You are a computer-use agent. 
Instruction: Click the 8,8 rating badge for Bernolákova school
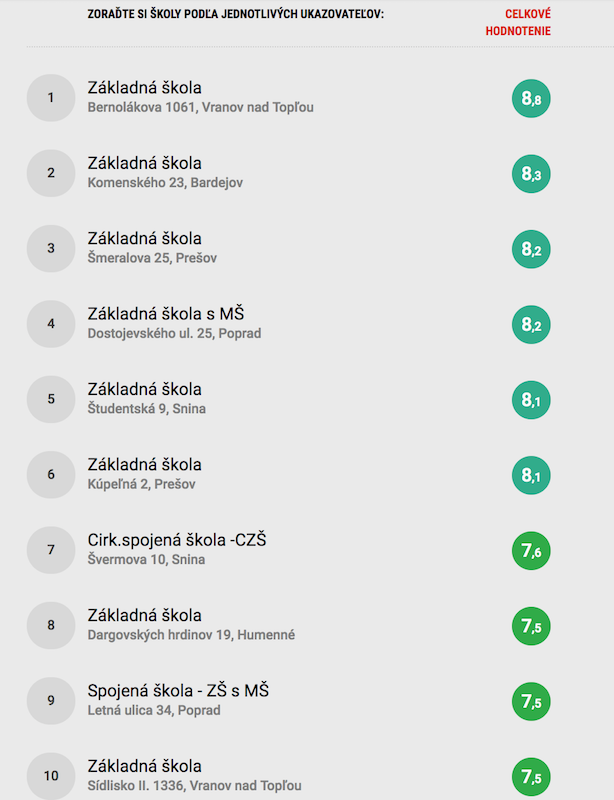coord(531,98)
